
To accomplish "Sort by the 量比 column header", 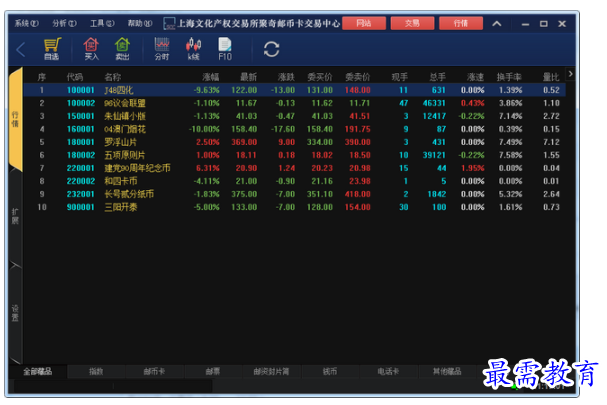I will click(550, 77).
